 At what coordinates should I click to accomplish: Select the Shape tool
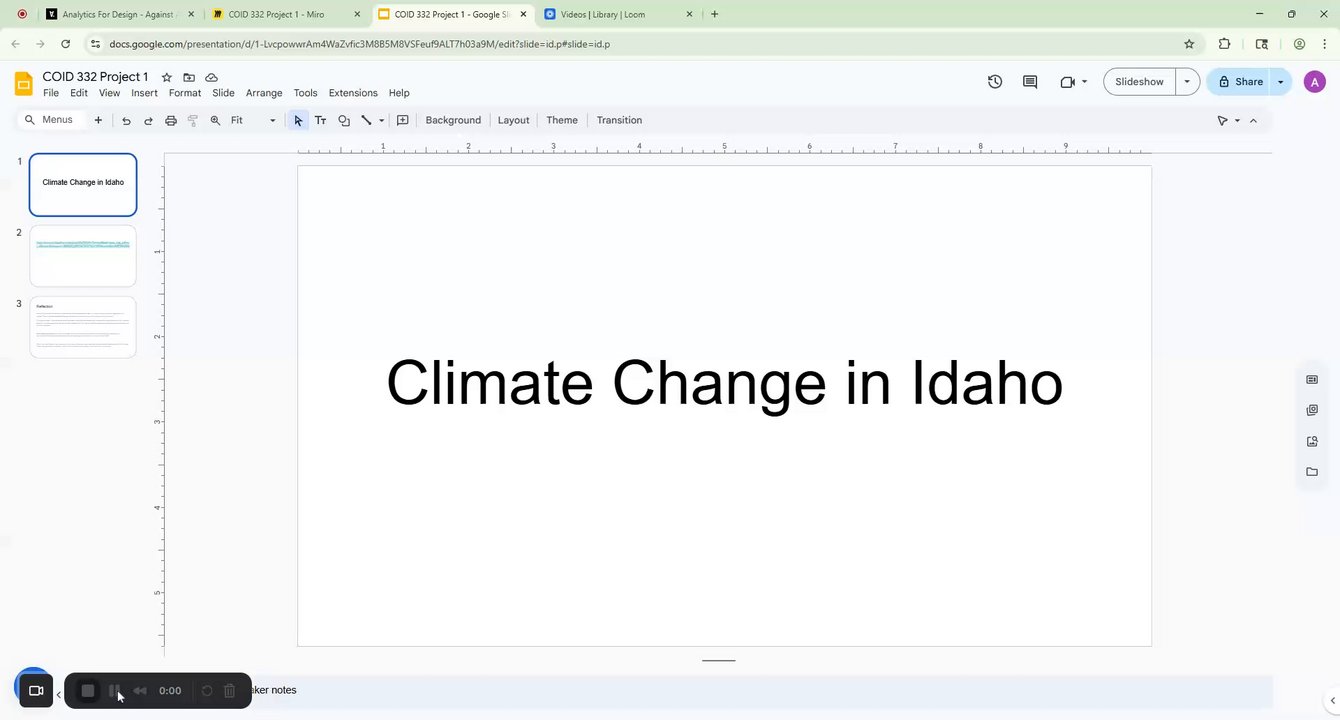[344, 120]
